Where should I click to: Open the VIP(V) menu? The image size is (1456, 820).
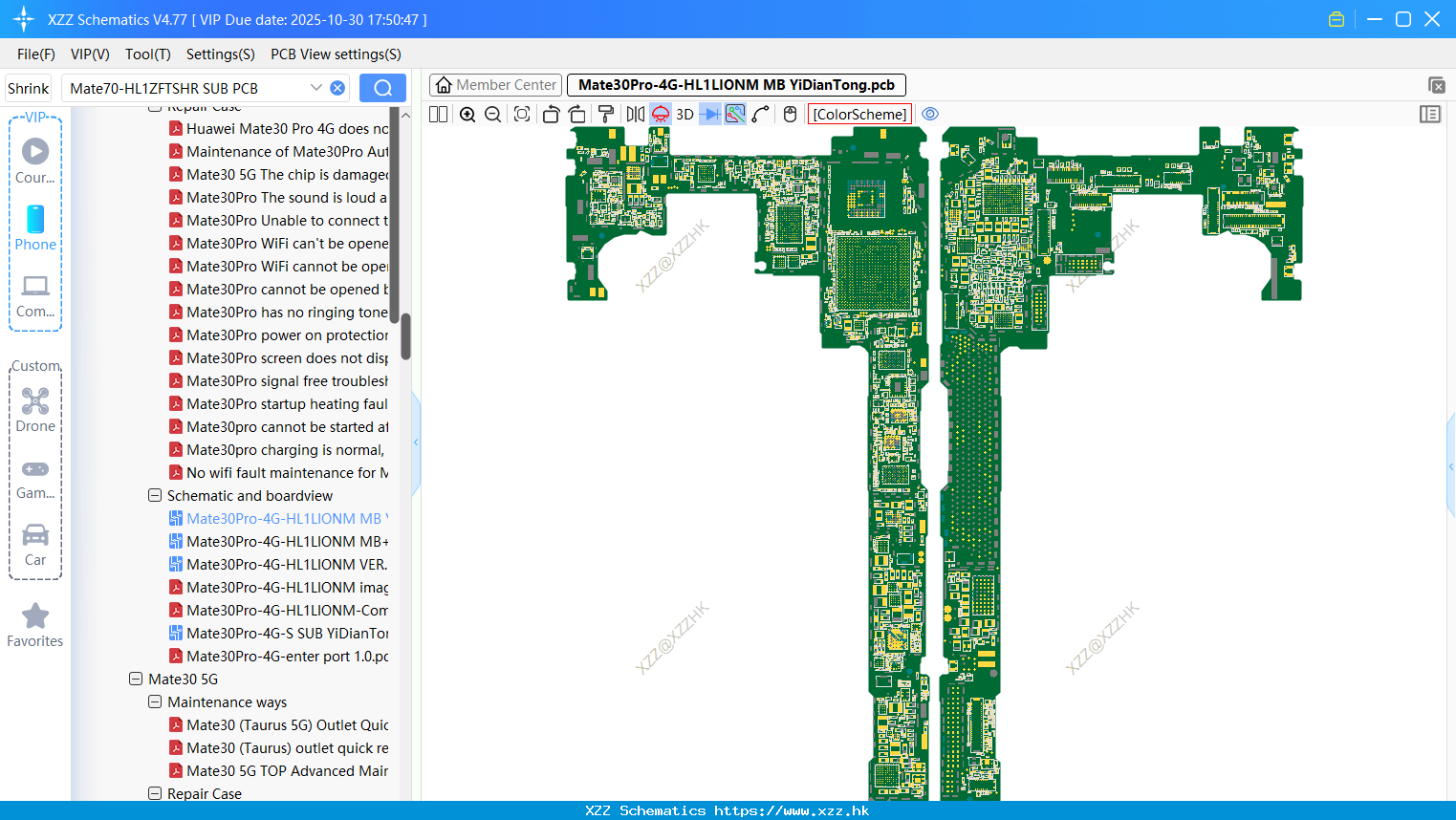90,54
